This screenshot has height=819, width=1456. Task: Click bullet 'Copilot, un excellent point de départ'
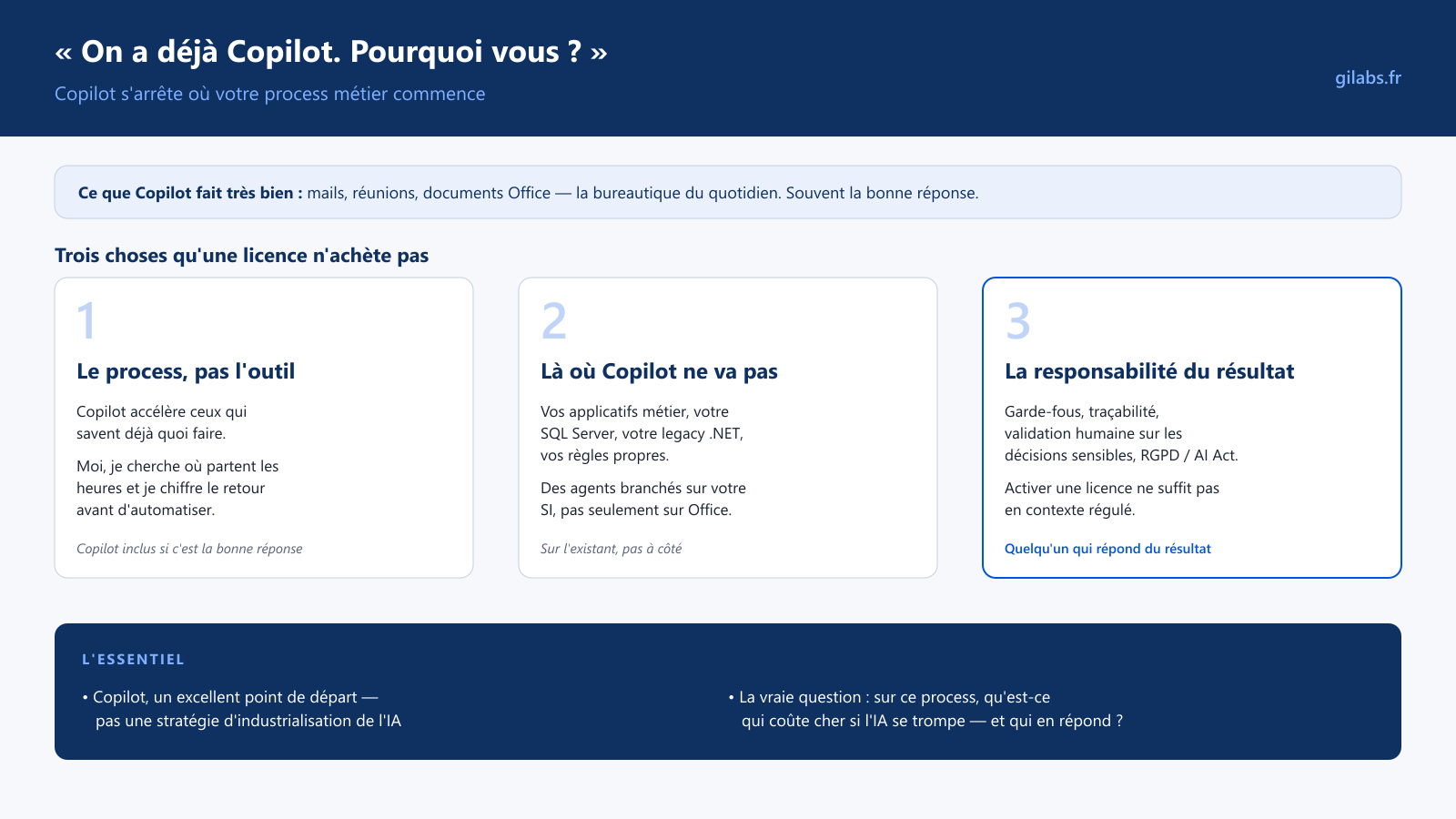241,709
